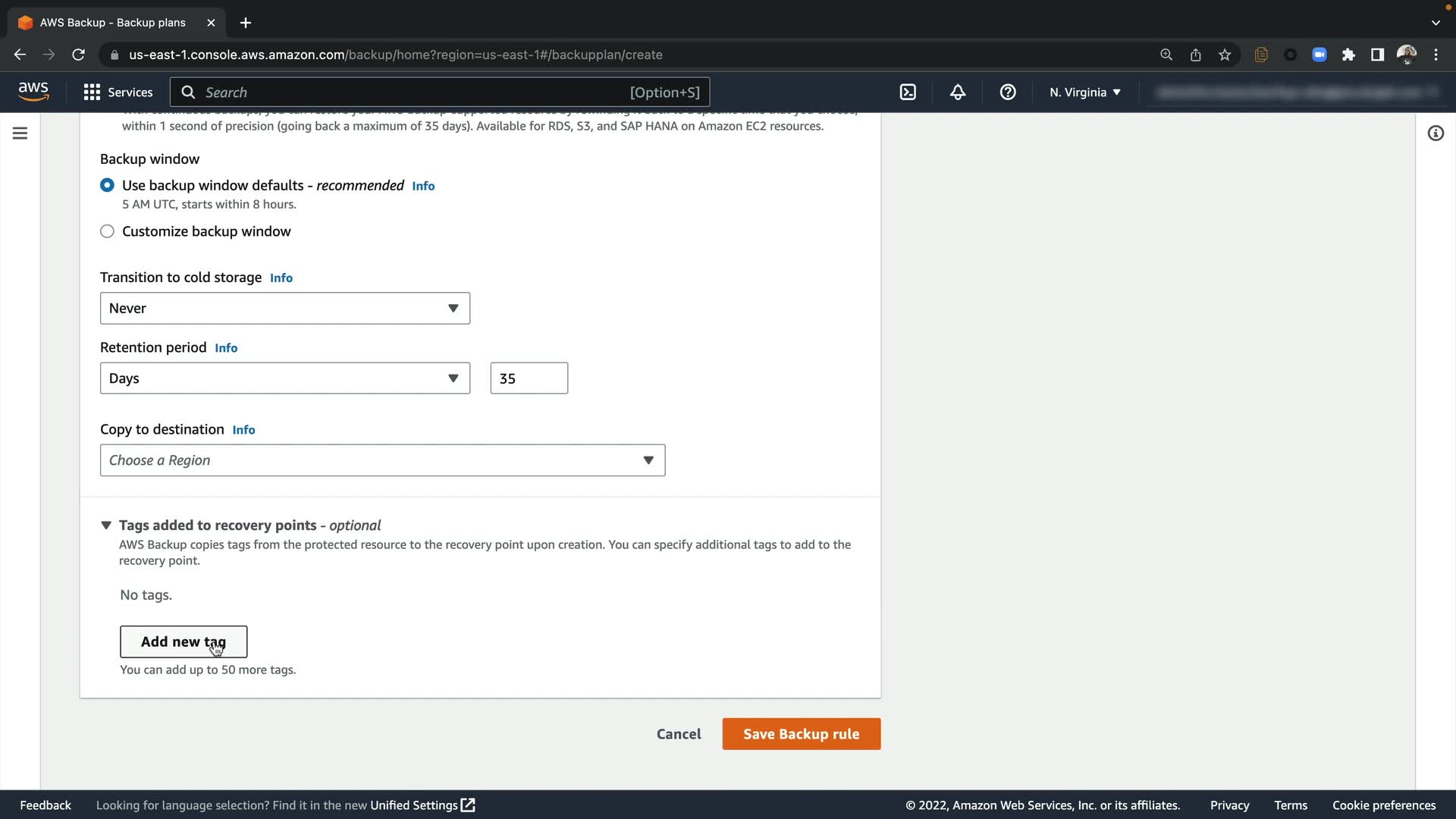Reload the browser page
Screen dimensions: 1456x819
(78, 55)
